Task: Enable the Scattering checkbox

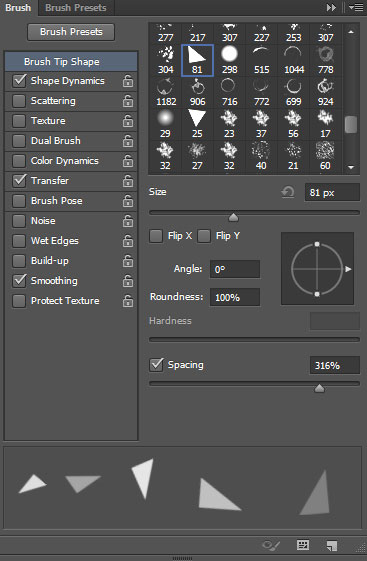Action: (x=19, y=101)
